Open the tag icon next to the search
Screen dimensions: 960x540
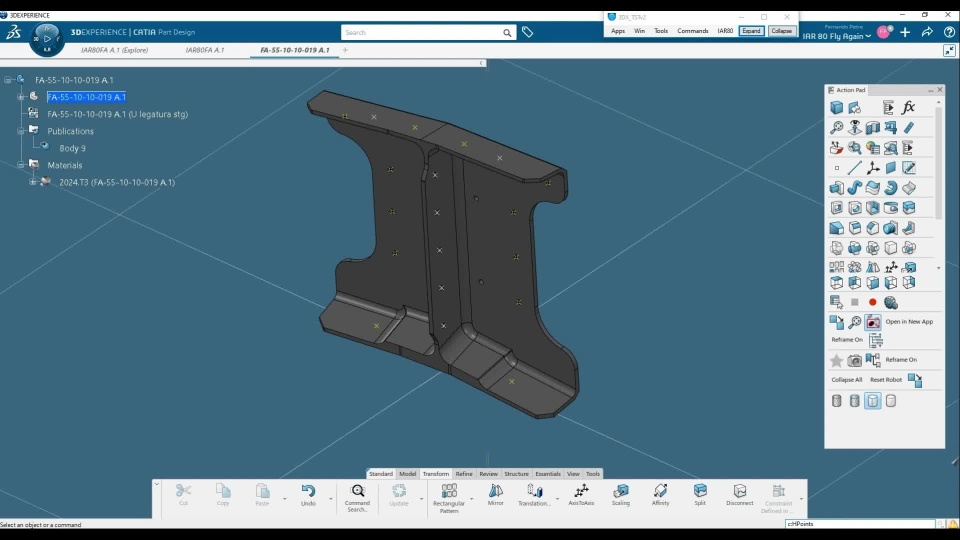[527, 32]
